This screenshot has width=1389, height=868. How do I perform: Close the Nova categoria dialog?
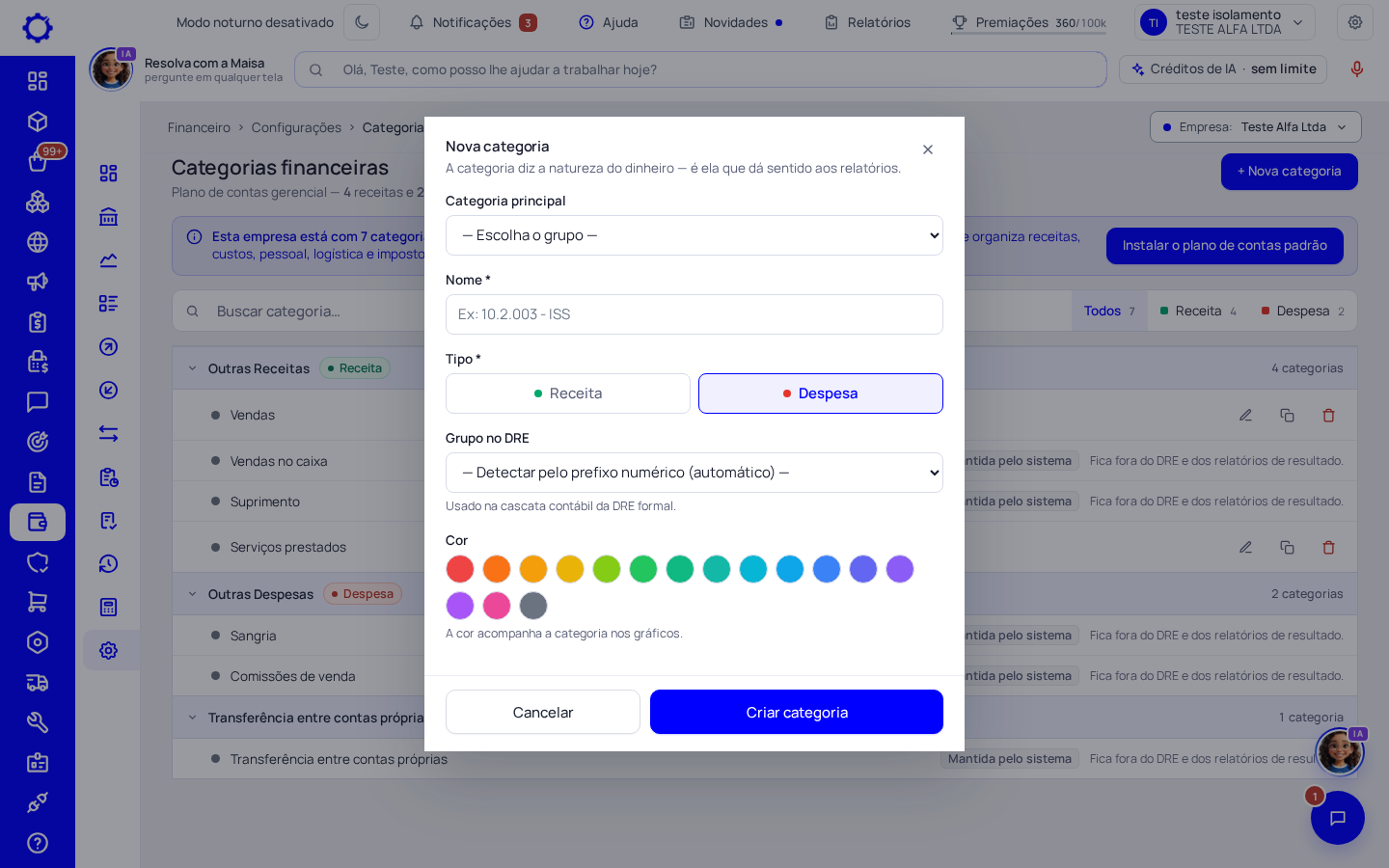[x=928, y=149]
